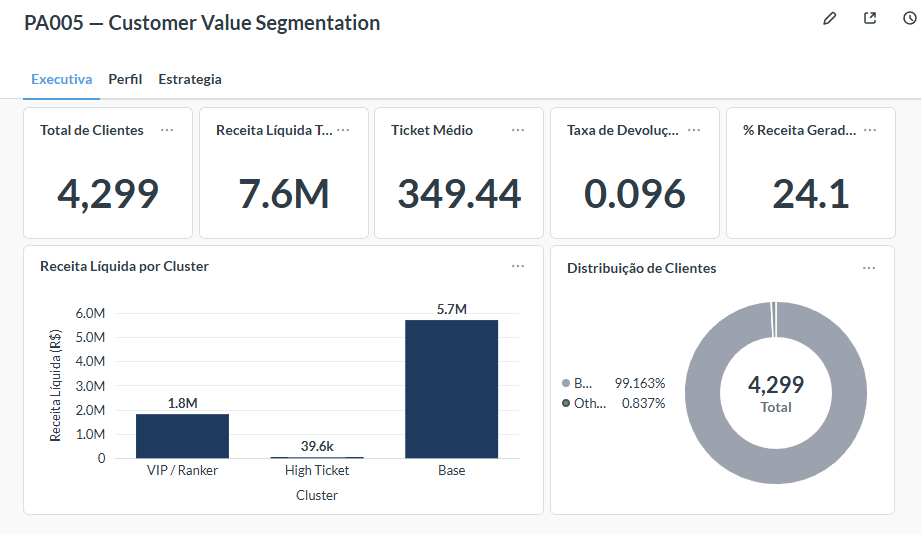
Task: Click the Total de Clientes card title
Action: pos(92,130)
